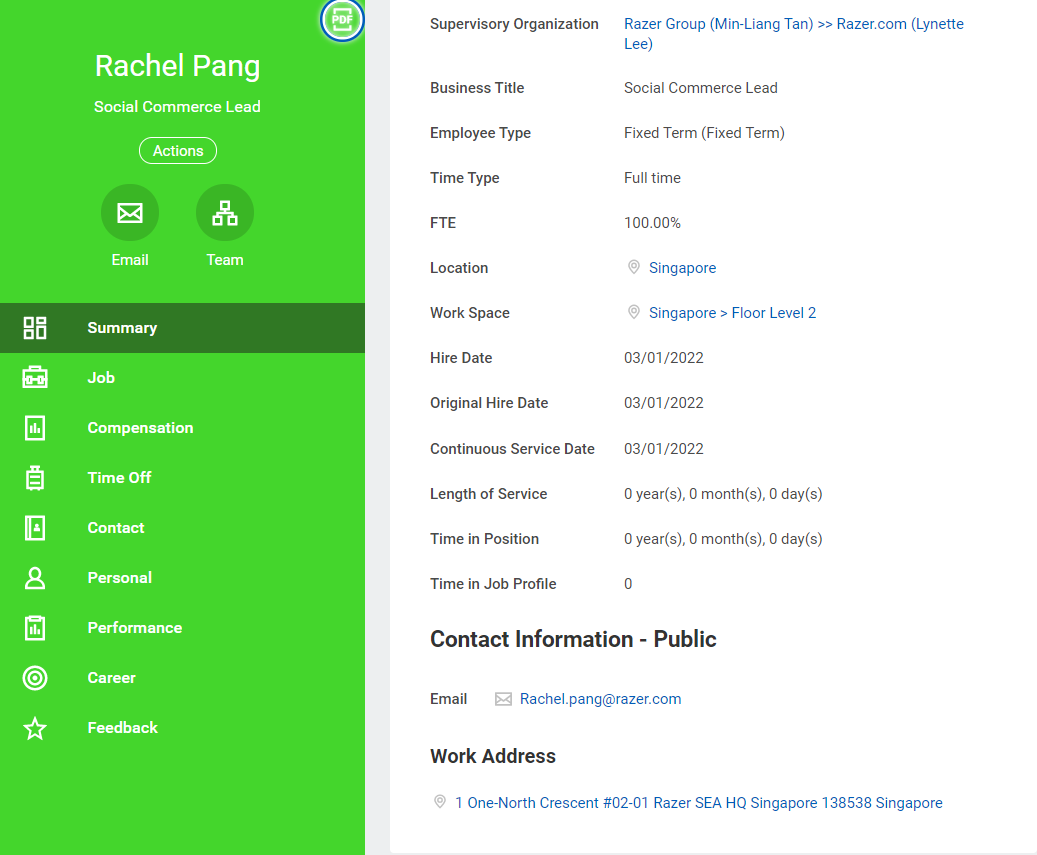Select the Original Hire Date 03/01/2022 value
1037x855 pixels.
click(x=663, y=403)
